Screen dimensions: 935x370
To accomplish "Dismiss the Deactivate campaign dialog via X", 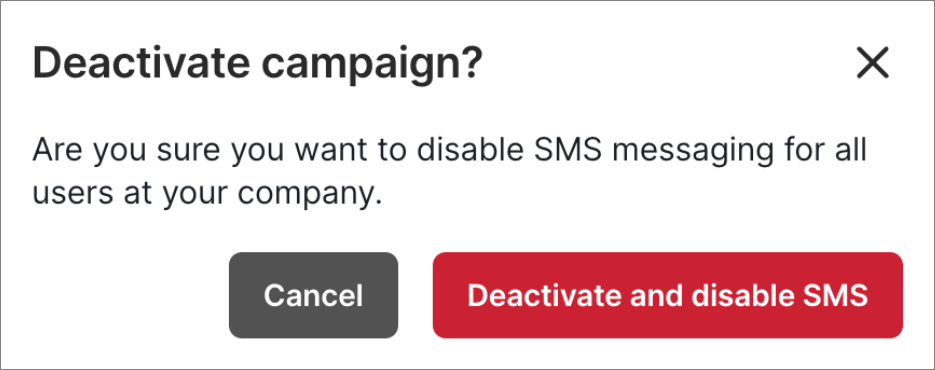I will [872, 63].
